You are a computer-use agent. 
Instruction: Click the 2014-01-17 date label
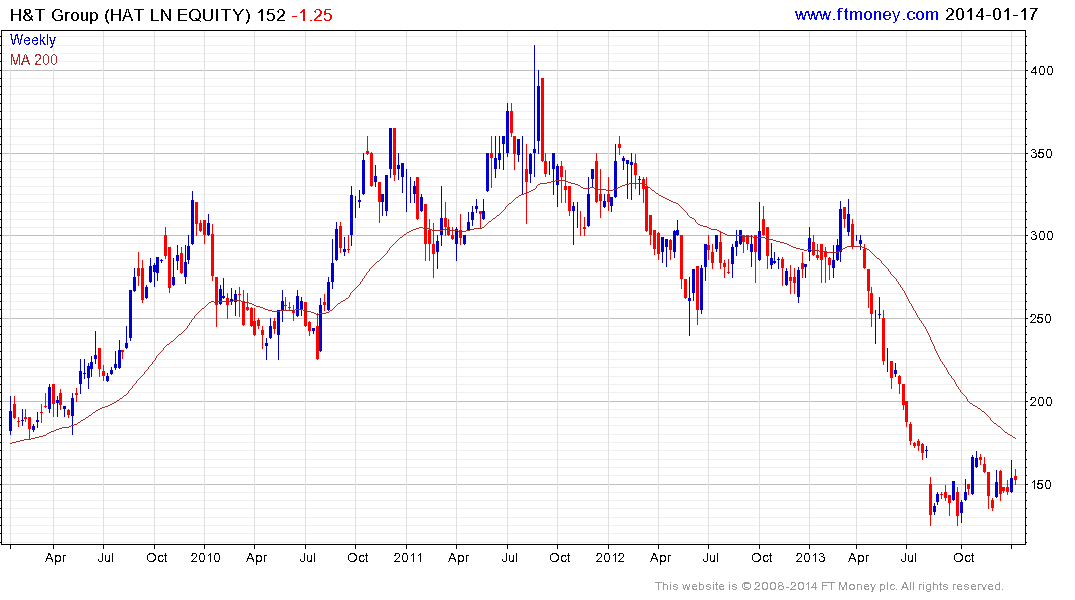click(x=991, y=14)
